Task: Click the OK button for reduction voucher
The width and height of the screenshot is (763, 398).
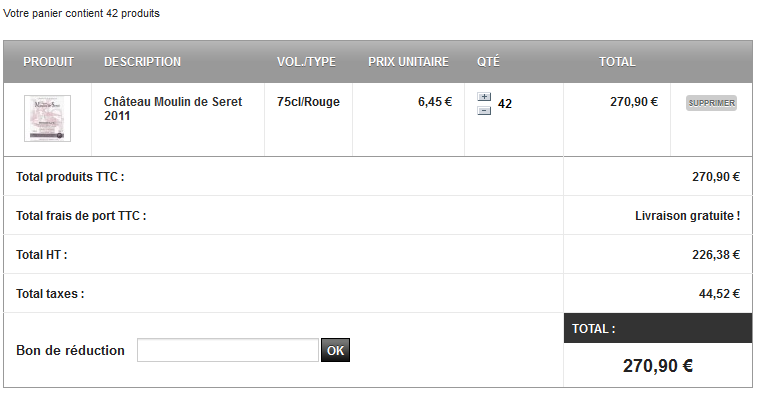Action: pyautogui.click(x=335, y=350)
